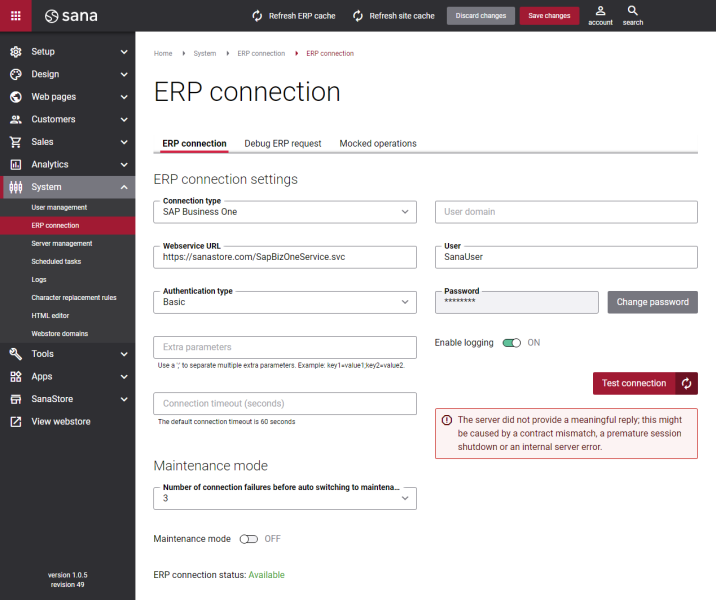Click the first ERP connection breadcrumb link
716x600 pixels.
pos(261,53)
